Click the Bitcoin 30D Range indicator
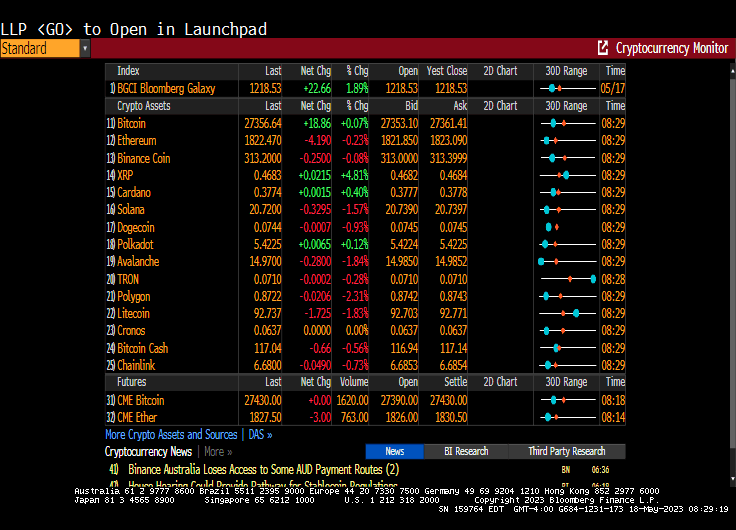This screenshot has width=736, height=530. [567, 123]
